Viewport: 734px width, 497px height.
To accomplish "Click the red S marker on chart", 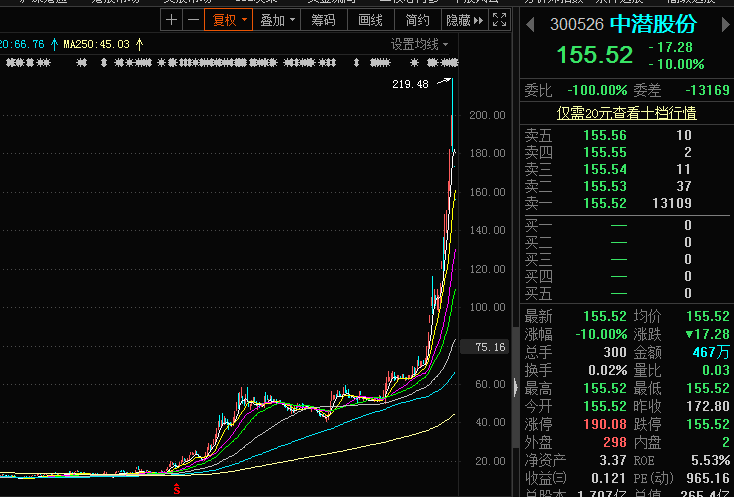I will click(x=177, y=488).
